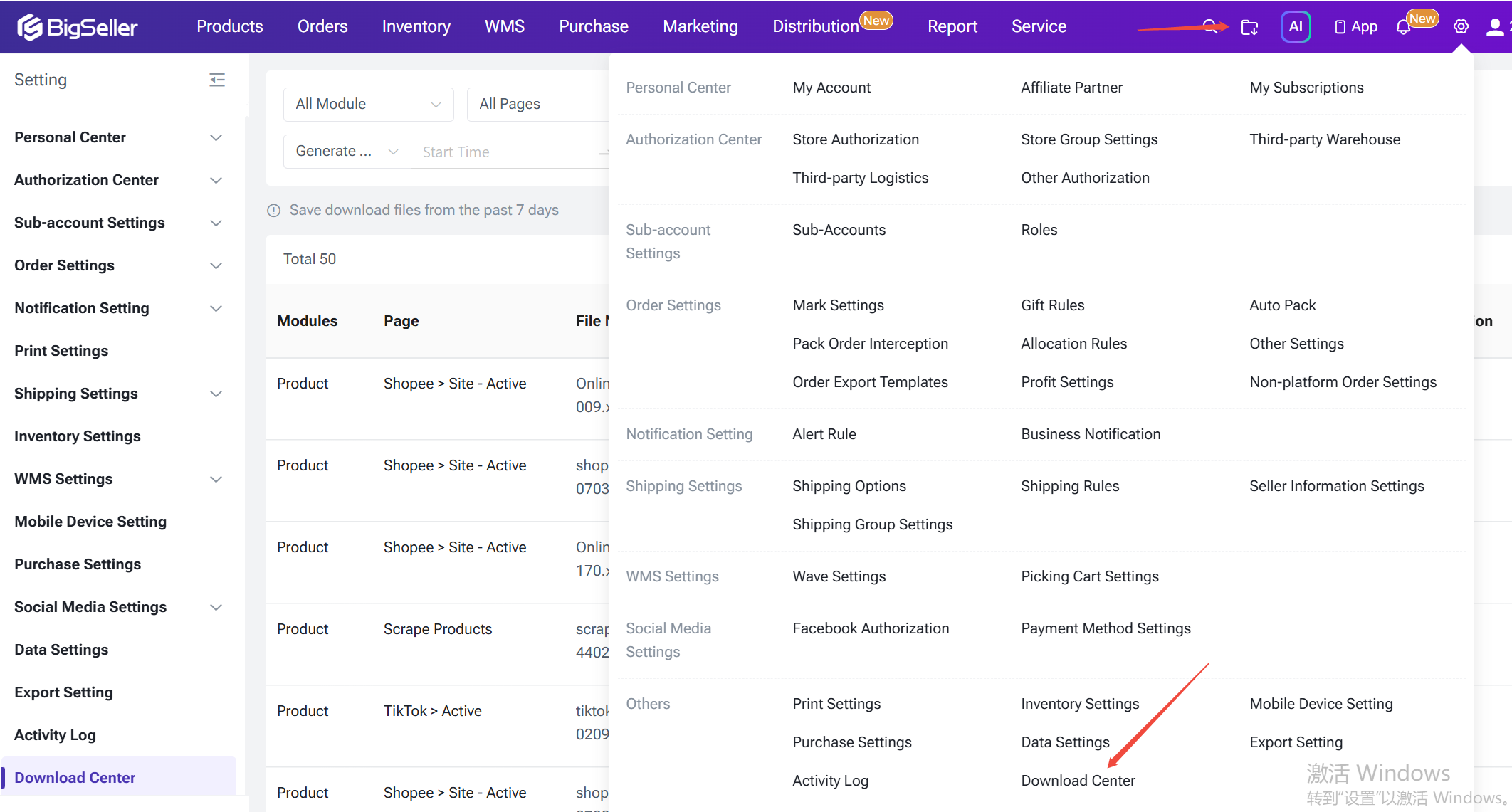Screen dimensions: 1512x812
Task: Open the All Module dropdown
Action: pyautogui.click(x=368, y=104)
